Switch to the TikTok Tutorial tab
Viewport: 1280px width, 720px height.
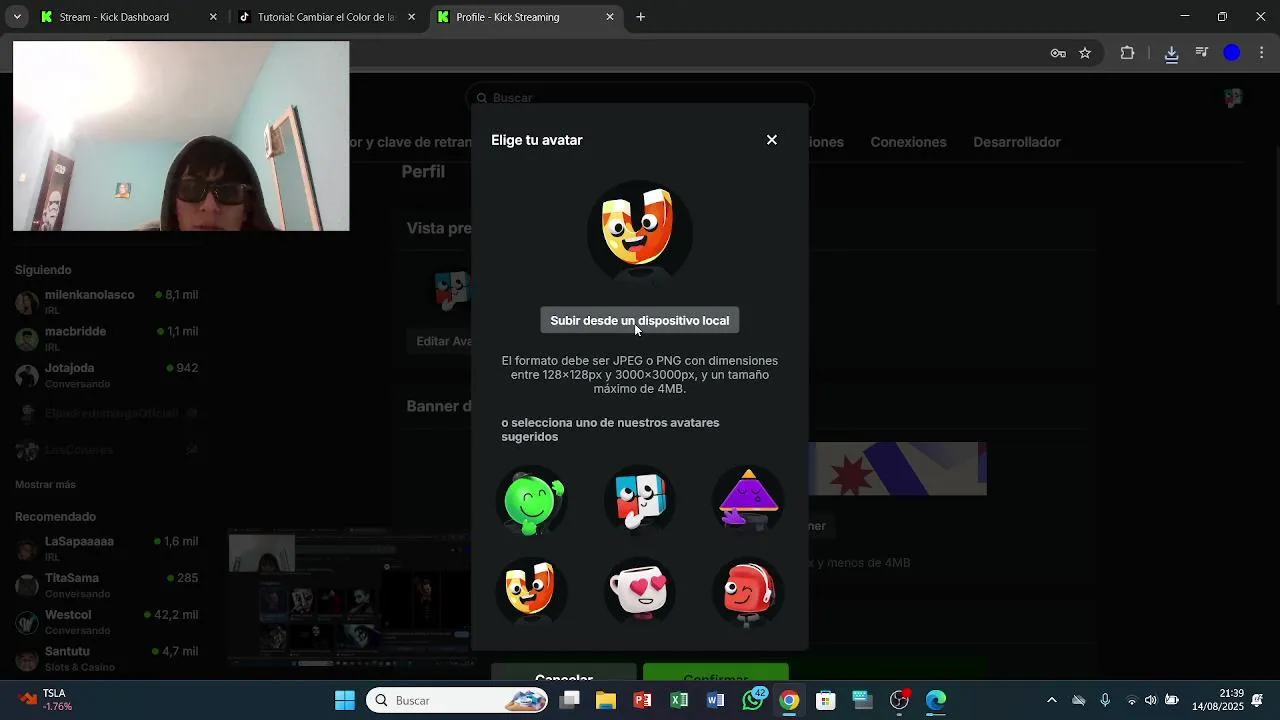click(326, 17)
